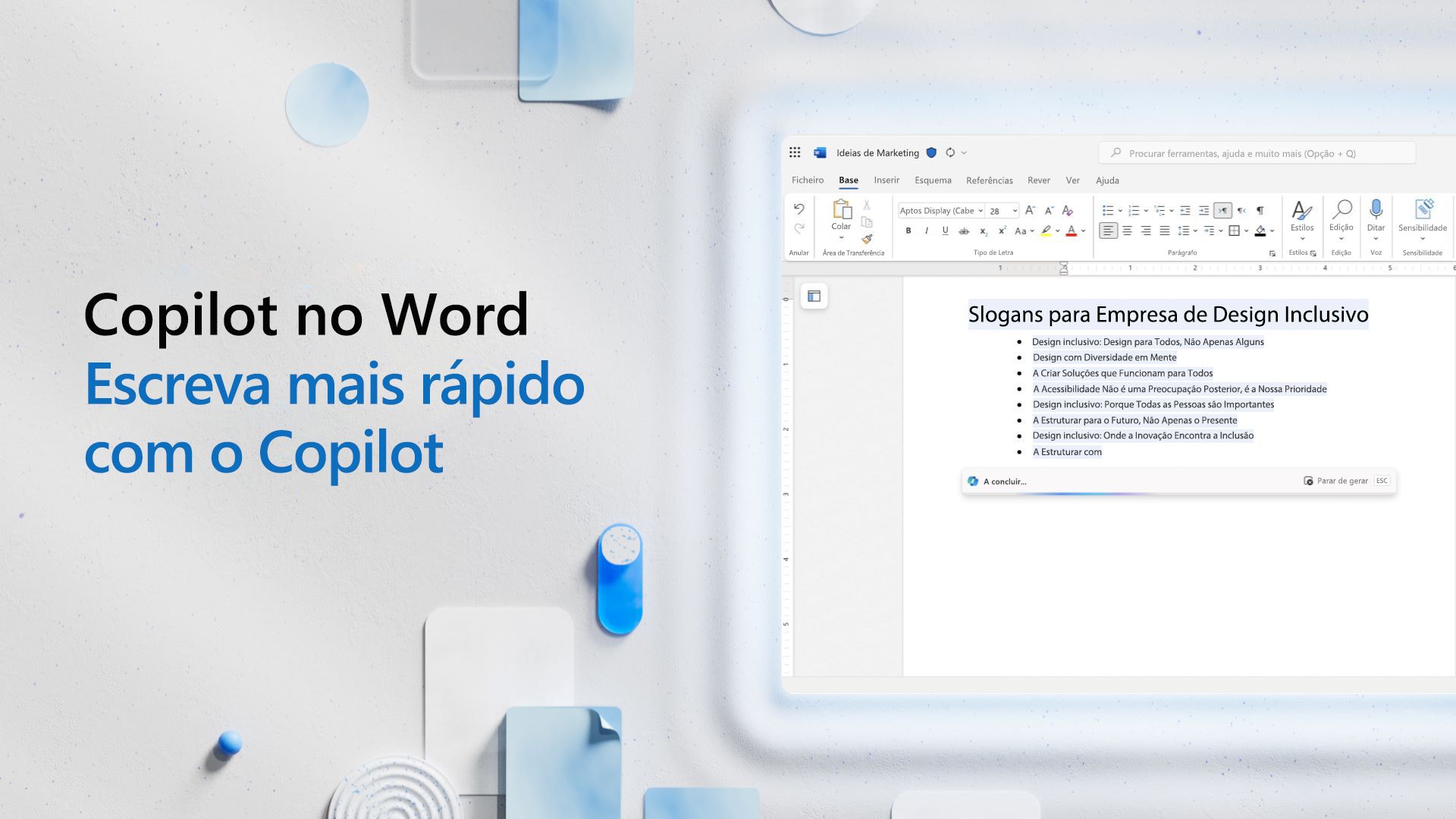Screen dimensions: 1456x819
Task: Open the navigation pane icon beside document
Action: tap(814, 297)
